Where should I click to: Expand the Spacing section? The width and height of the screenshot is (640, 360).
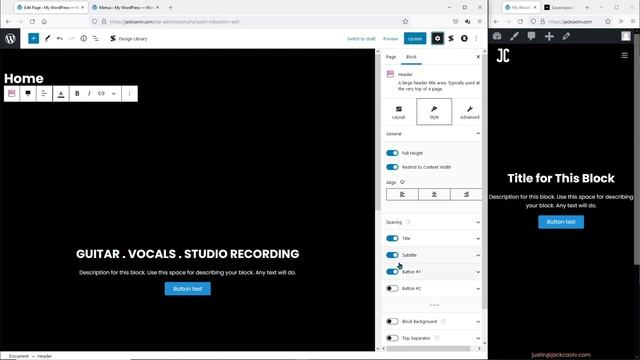coord(478,222)
